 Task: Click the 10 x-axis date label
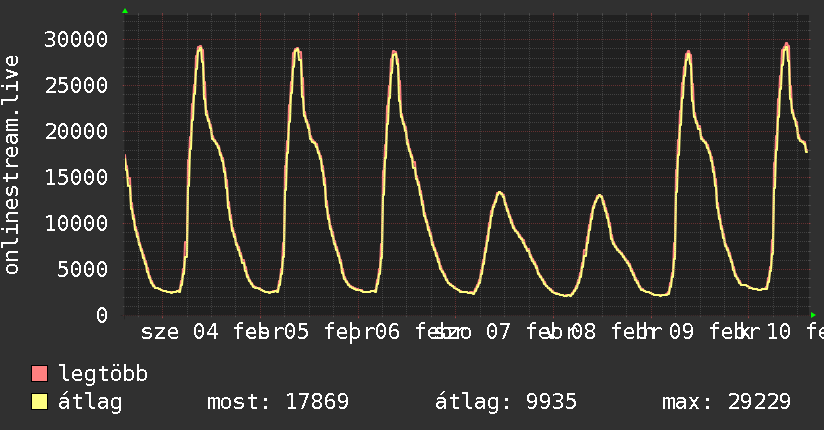tap(778, 332)
